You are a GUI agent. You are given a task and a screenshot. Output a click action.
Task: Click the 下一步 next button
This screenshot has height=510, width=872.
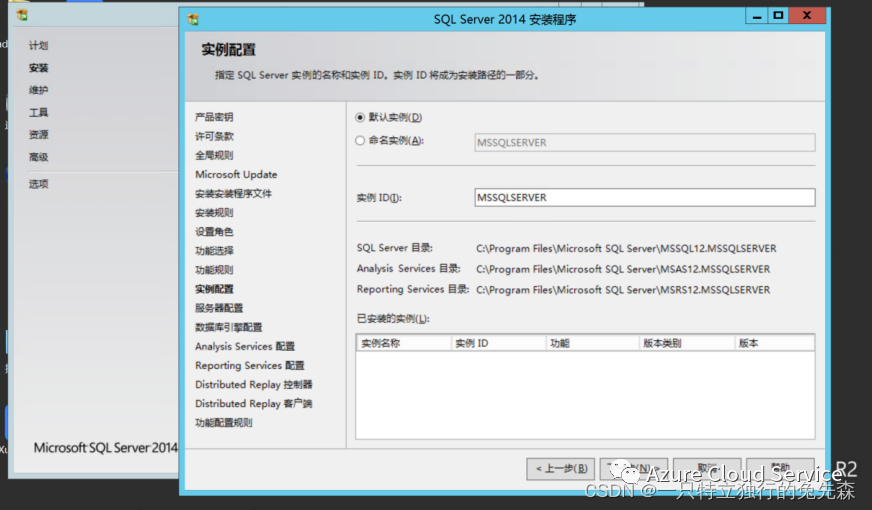[x=634, y=468]
